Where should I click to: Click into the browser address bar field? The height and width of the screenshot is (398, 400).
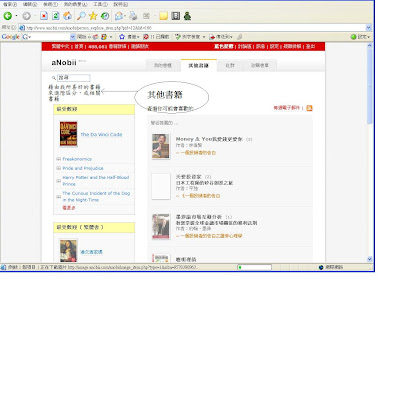click(x=195, y=28)
